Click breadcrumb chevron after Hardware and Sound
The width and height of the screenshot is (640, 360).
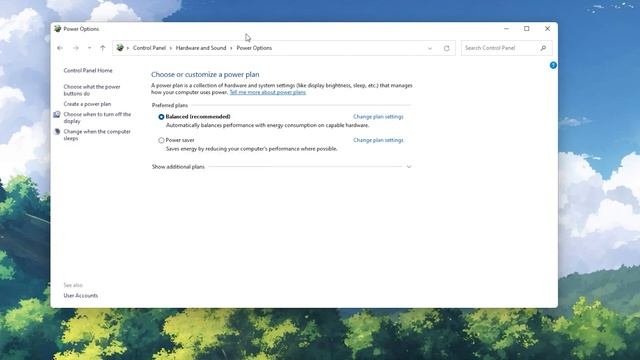coord(231,48)
